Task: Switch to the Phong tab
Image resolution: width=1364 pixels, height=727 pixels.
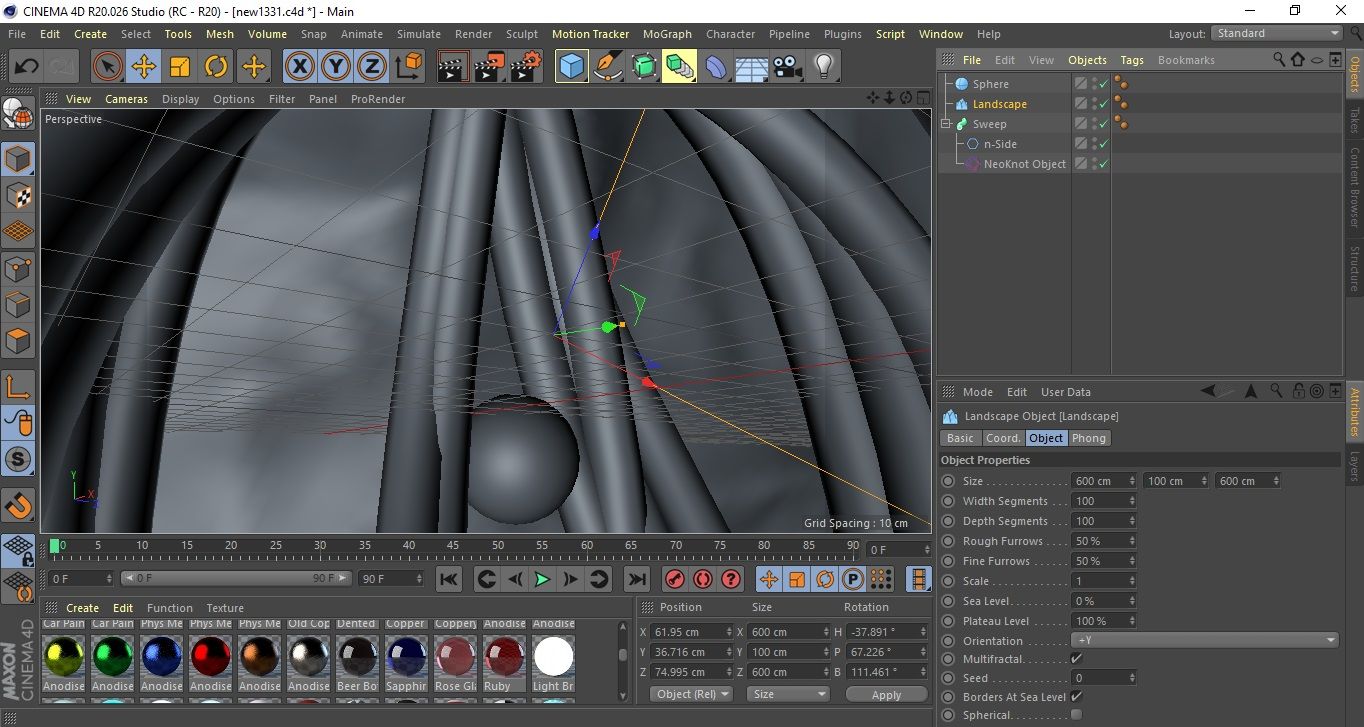Action: 1089,438
